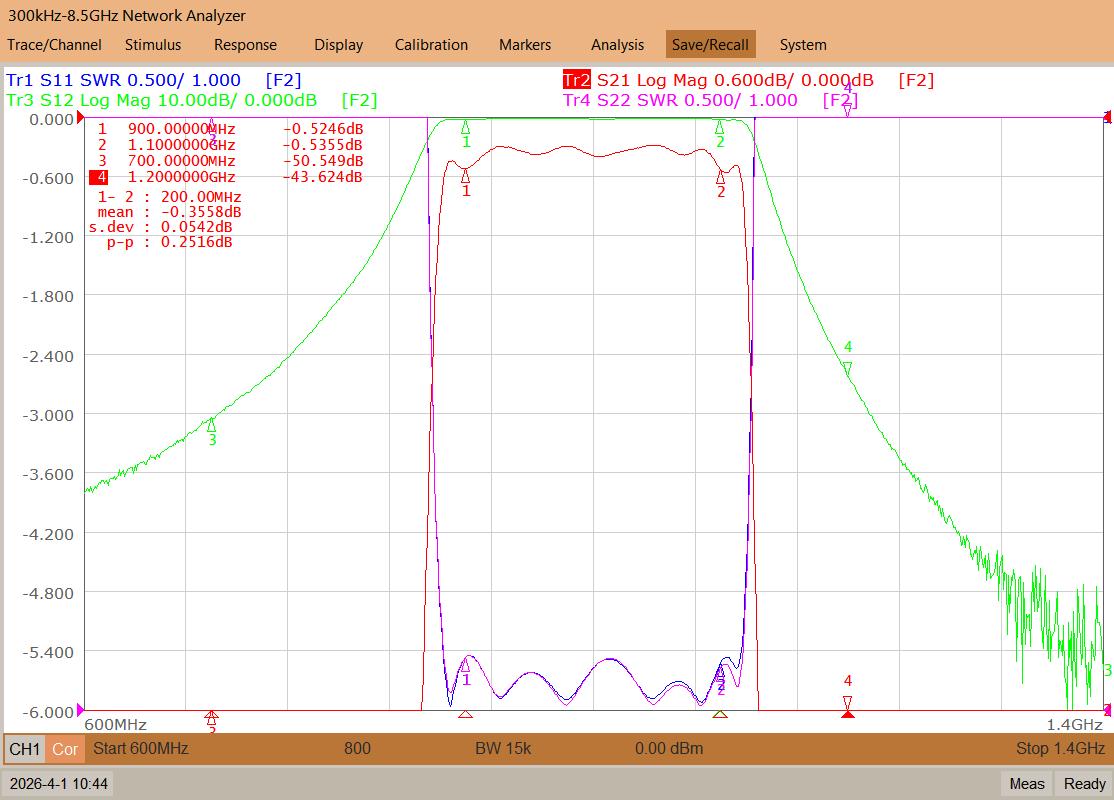The width and height of the screenshot is (1114, 800).
Task: Click the -3.000 Y-axis scale label
Action: click(x=48, y=415)
